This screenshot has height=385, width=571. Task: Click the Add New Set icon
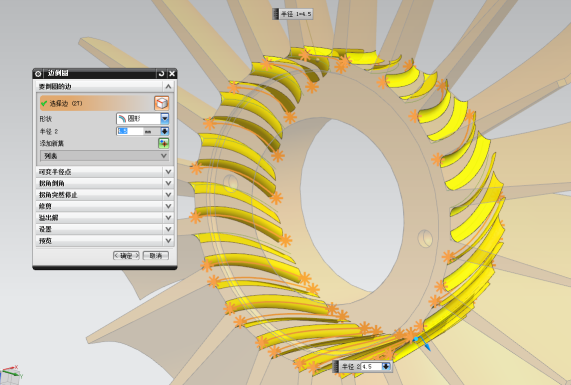click(x=164, y=143)
